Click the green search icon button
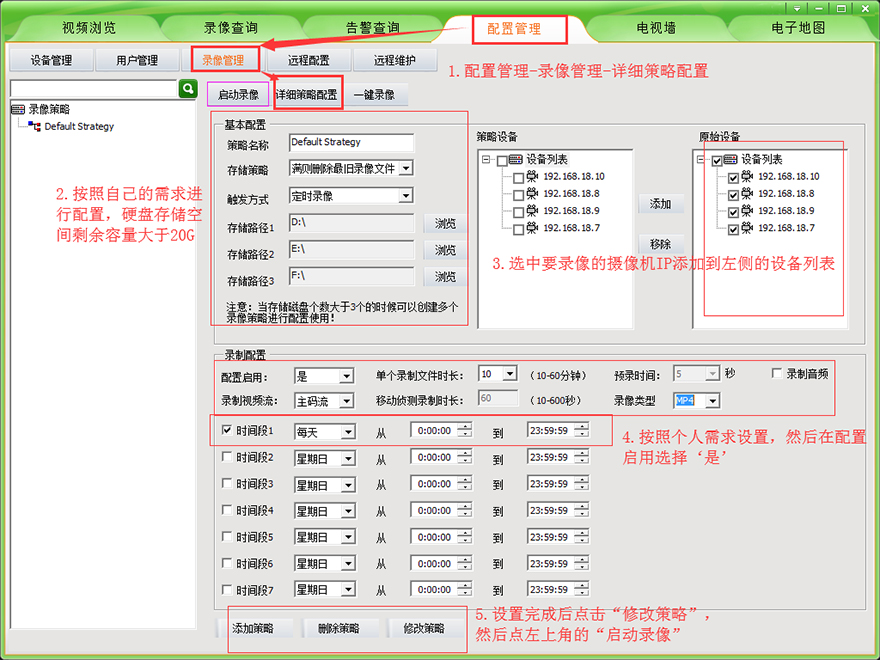This screenshot has width=880, height=660. 187,89
